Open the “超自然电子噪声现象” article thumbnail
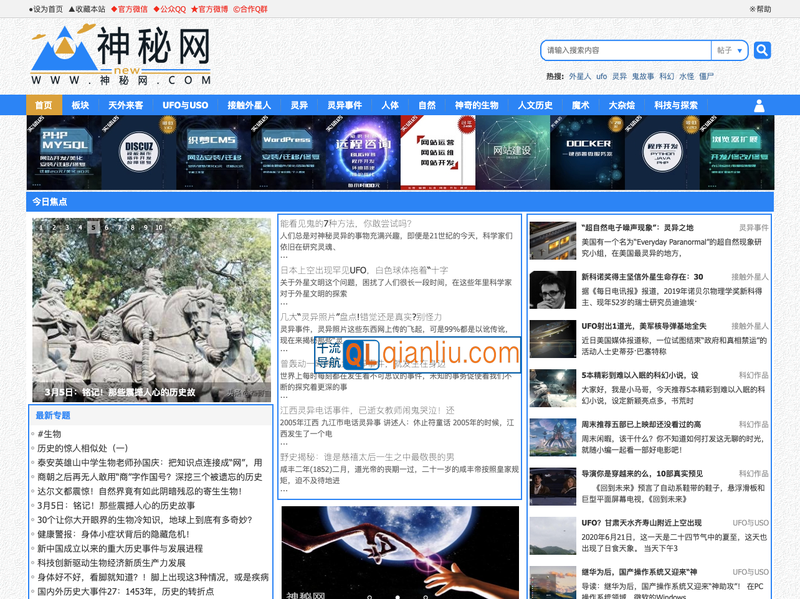Screen dimensions: 800x599 pos(552,240)
